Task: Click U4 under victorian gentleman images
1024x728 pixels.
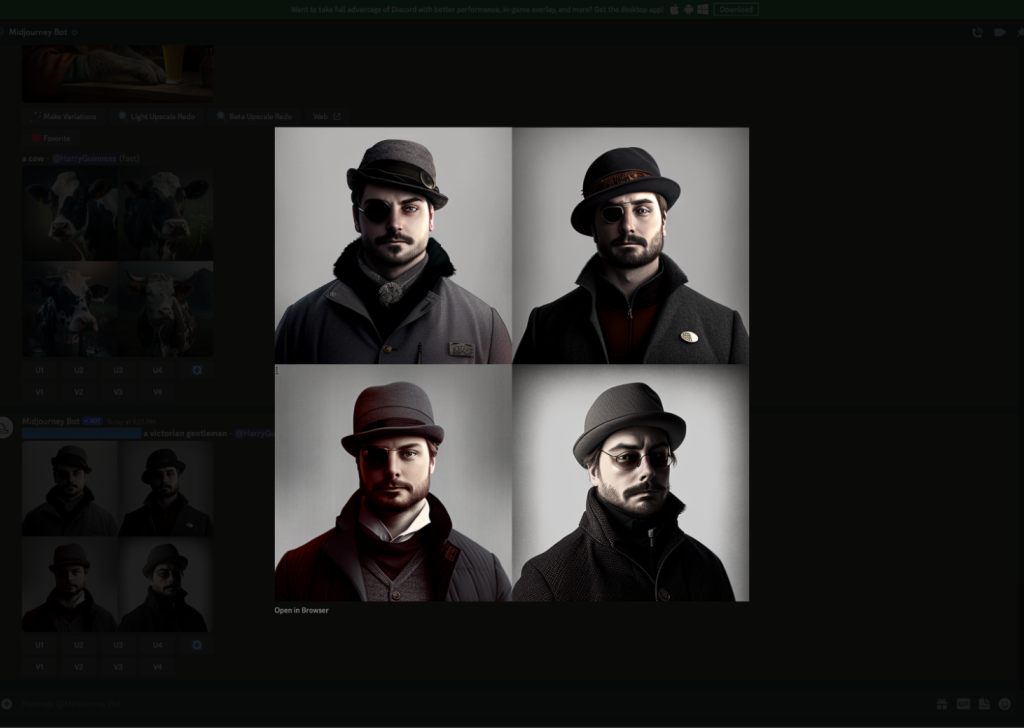Action: coord(157,645)
